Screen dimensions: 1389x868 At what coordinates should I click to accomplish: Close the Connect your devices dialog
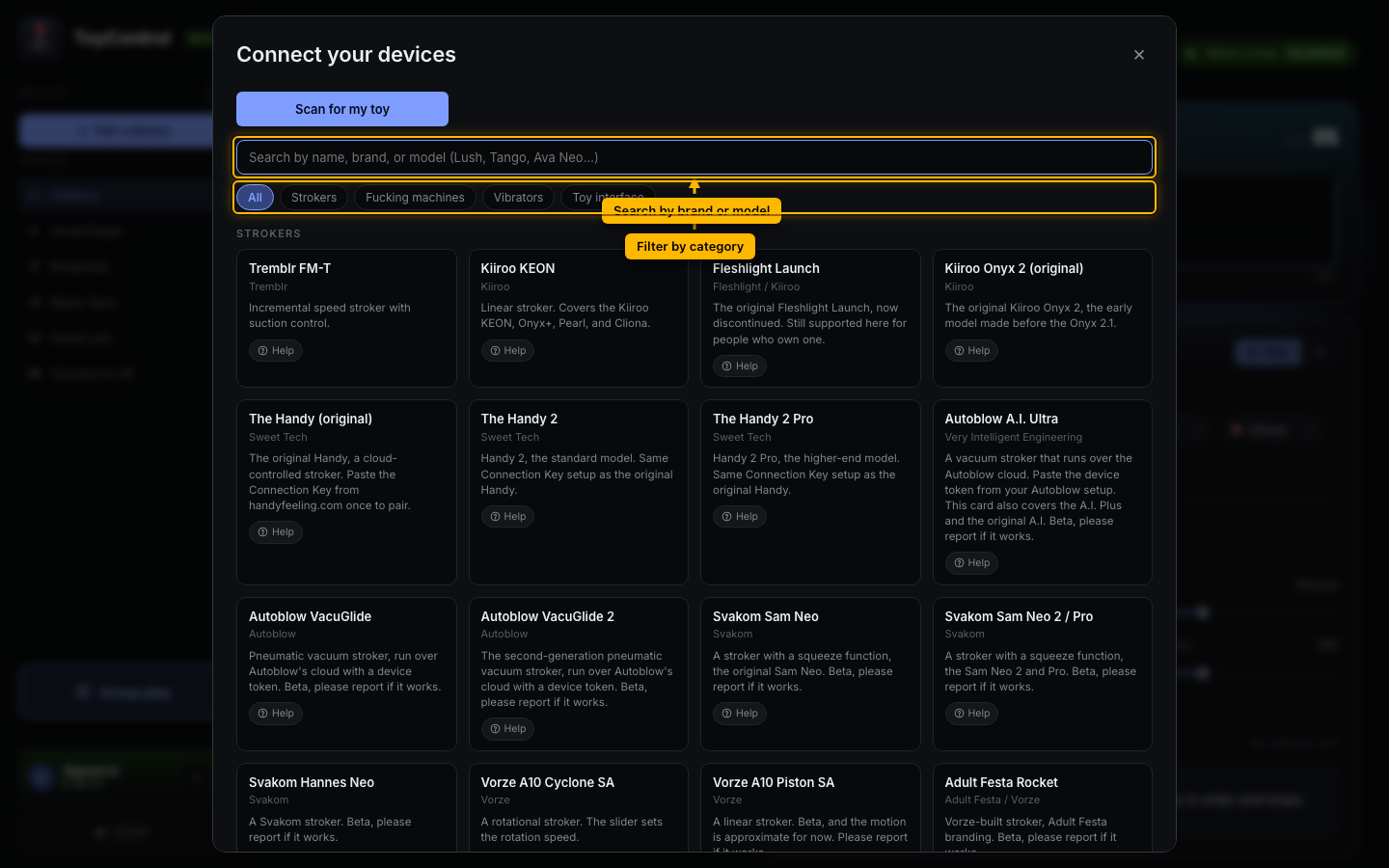click(1139, 55)
